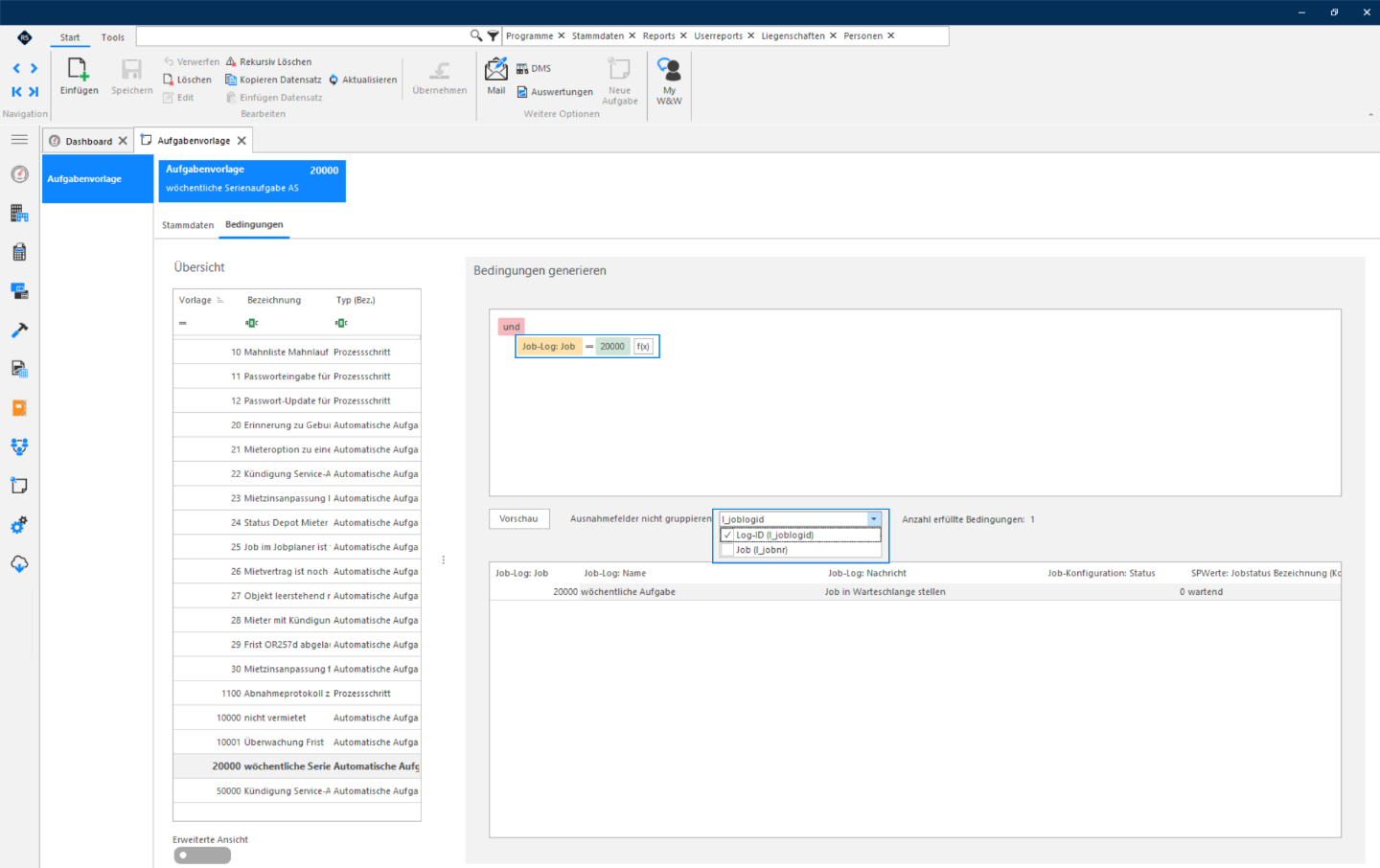Image resolution: width=1380 pixels, height=868 pixels.
Task: Switch to the Stammdaten tab
Action: pos(188,225)
